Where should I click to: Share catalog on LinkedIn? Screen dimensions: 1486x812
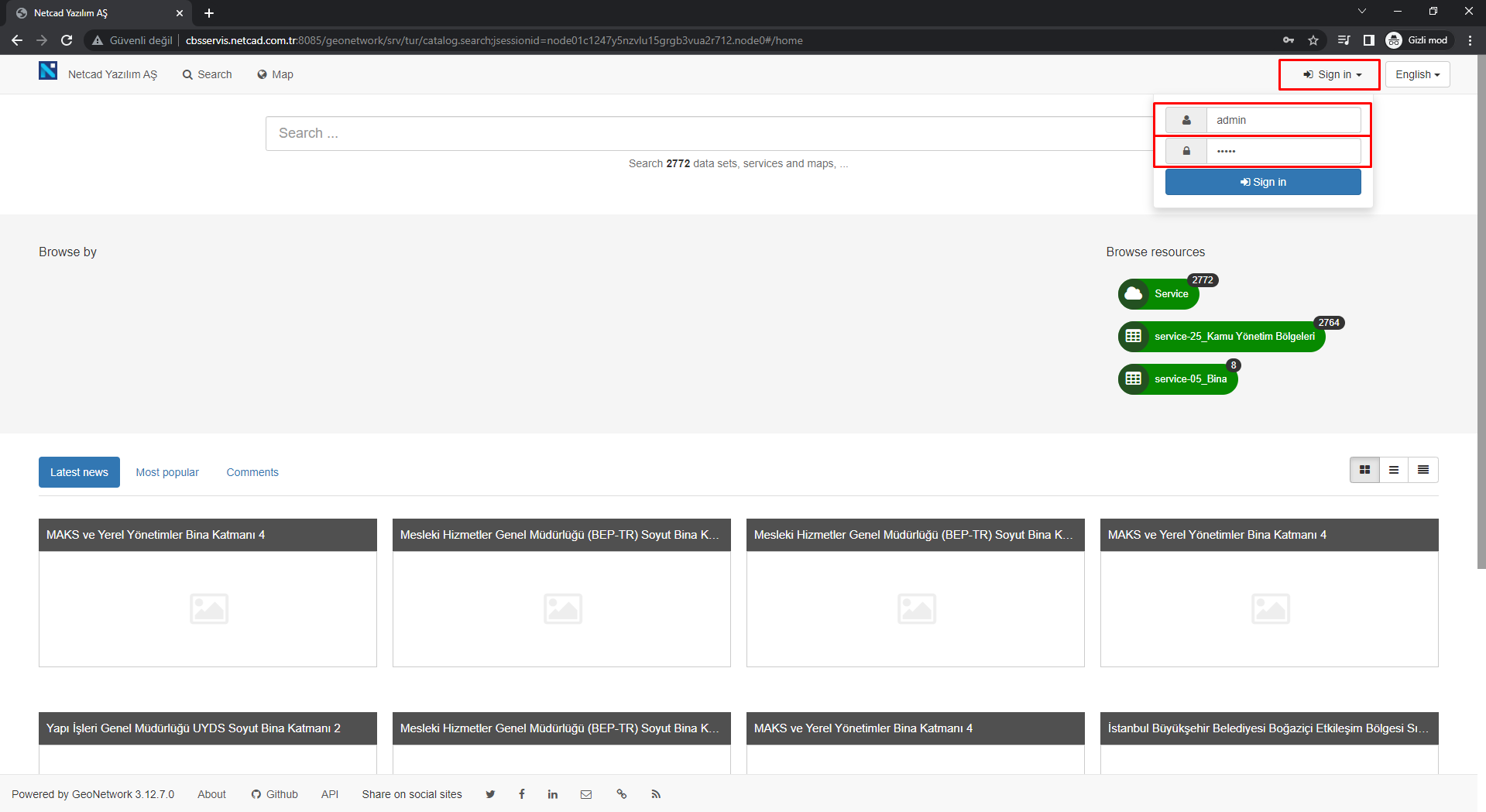click(553, 794)
